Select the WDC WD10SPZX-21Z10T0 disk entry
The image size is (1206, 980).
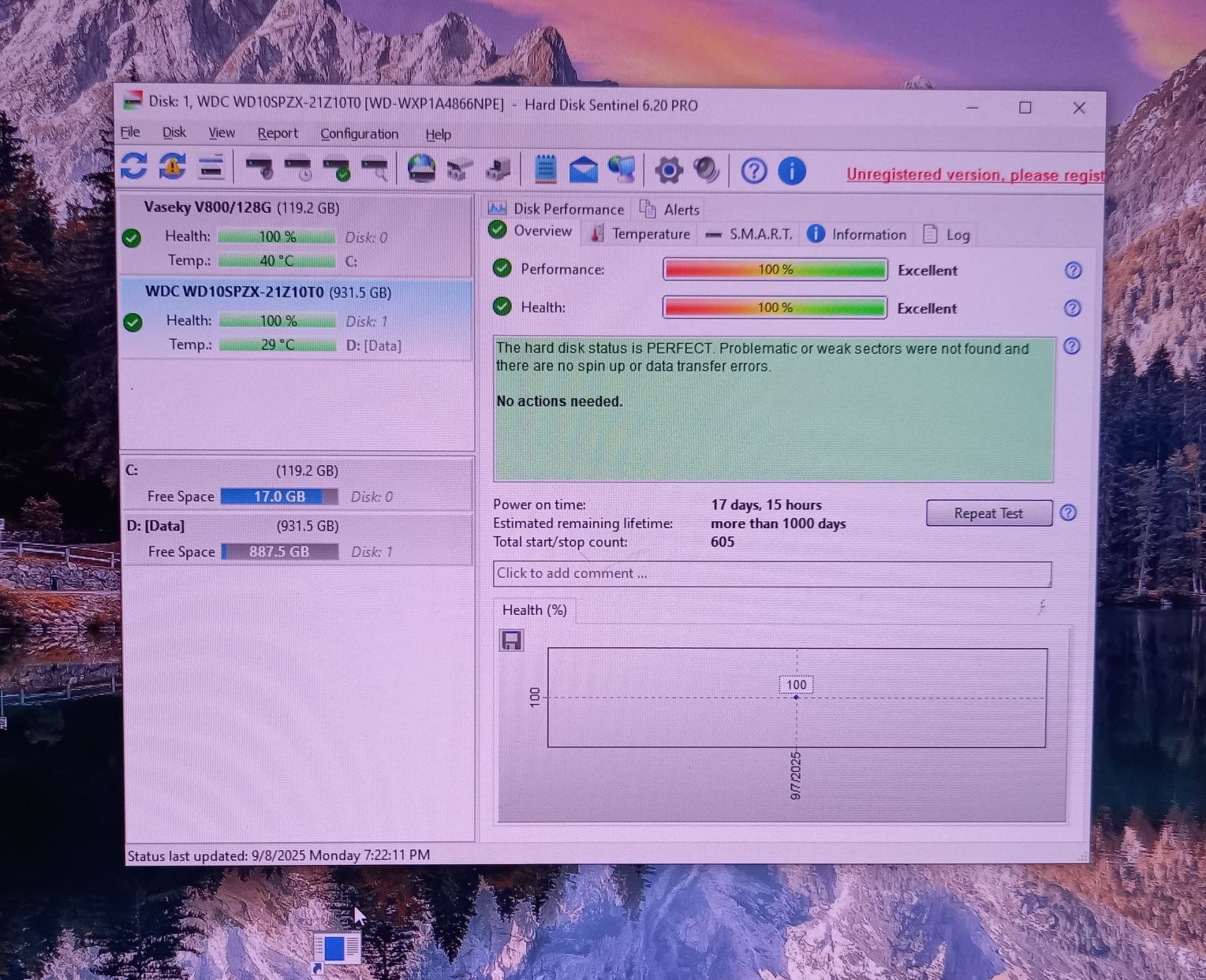pyautogui.click(x=297, y=319)
